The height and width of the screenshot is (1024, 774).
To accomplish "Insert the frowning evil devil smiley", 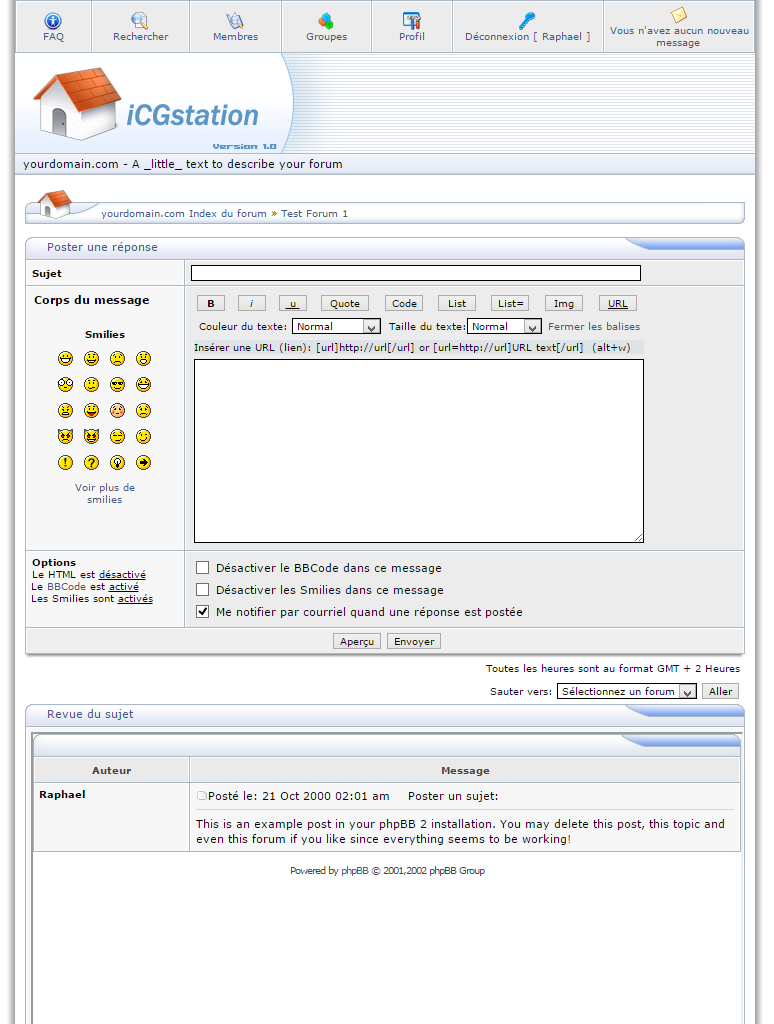I will click(65, 436).
